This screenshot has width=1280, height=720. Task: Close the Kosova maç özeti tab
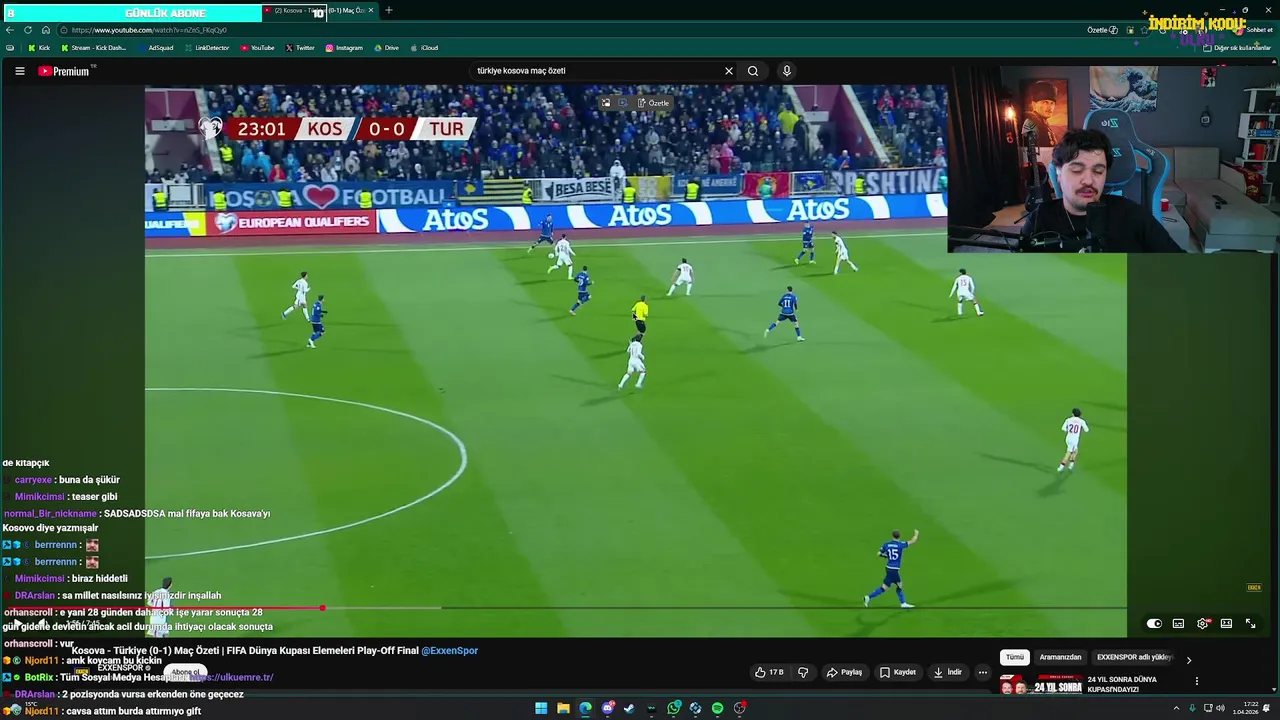click(x=371, y=10)
